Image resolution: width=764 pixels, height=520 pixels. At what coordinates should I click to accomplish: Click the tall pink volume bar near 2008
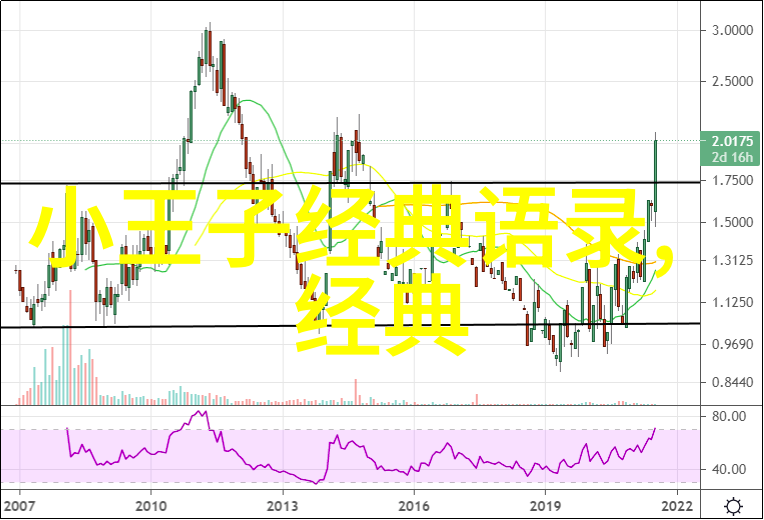tap(71, 347)
